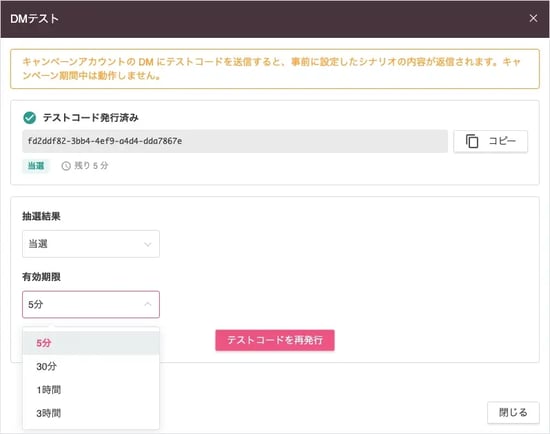550x434 pixels.
Task: Click the copy icon beside コピー
Action: point(472,141)
